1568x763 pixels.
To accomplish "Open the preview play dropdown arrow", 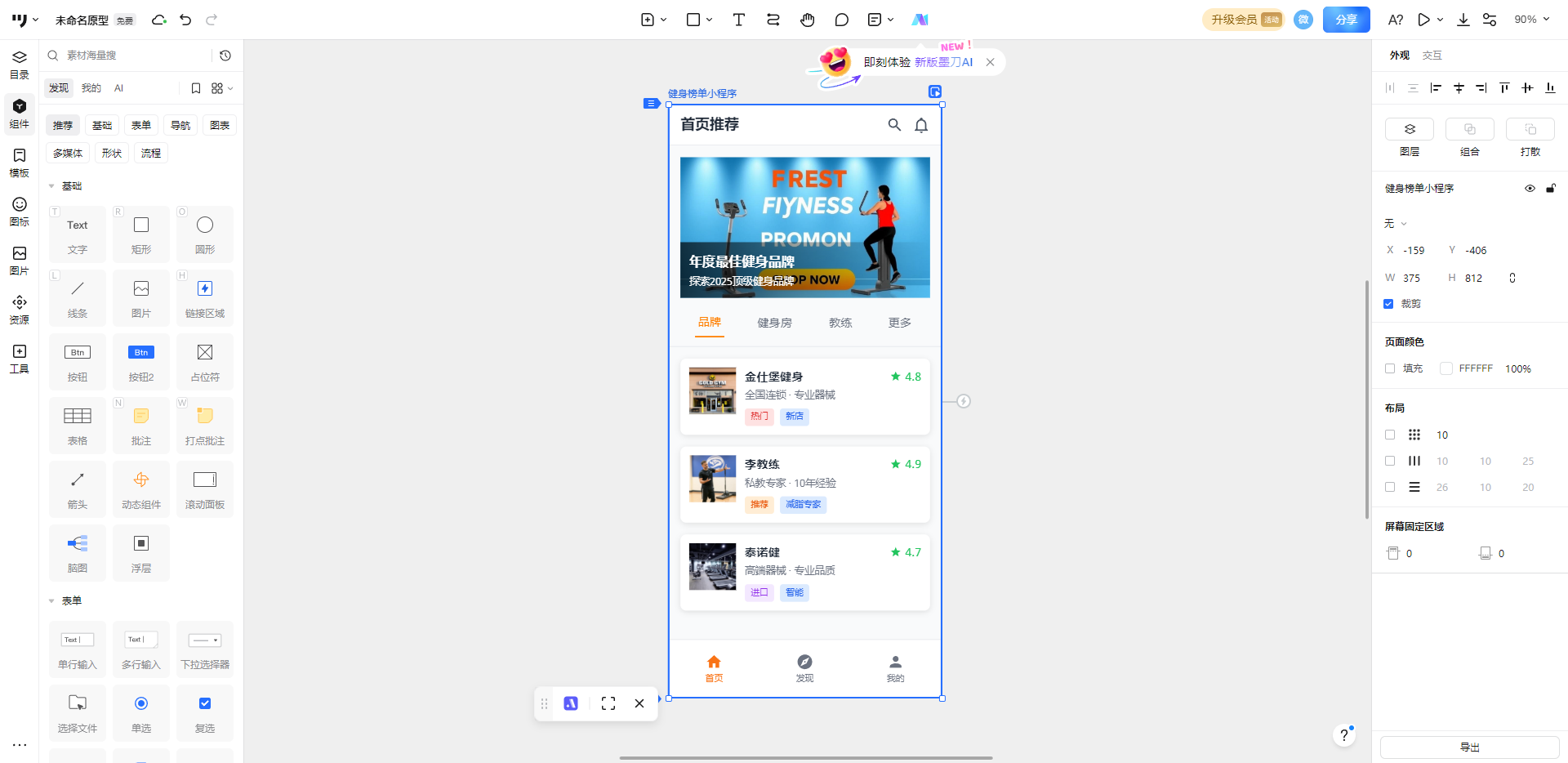I will pos(1440,20).
